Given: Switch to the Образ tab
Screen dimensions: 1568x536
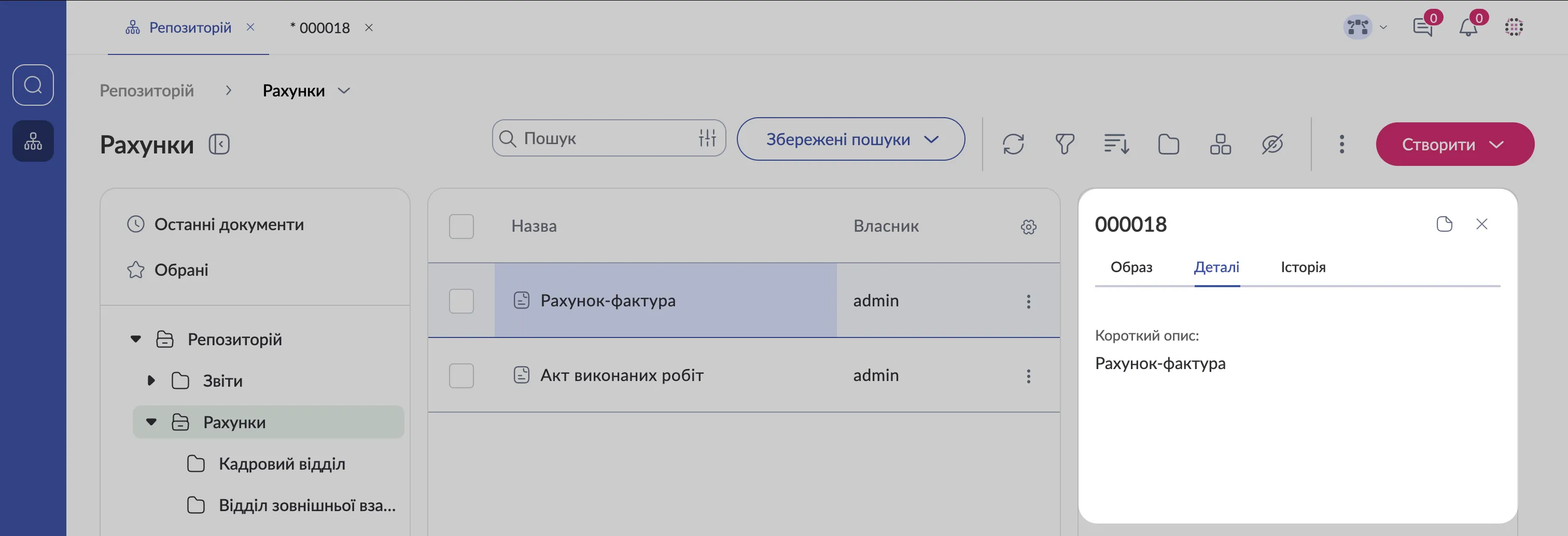Looking at the screenshot, I should (x=1131, y=267).
